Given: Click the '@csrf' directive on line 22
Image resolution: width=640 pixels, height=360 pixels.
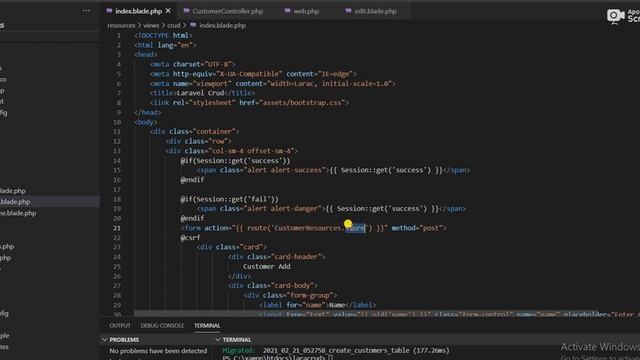Looking at the screenshot, I should [190, 238].
